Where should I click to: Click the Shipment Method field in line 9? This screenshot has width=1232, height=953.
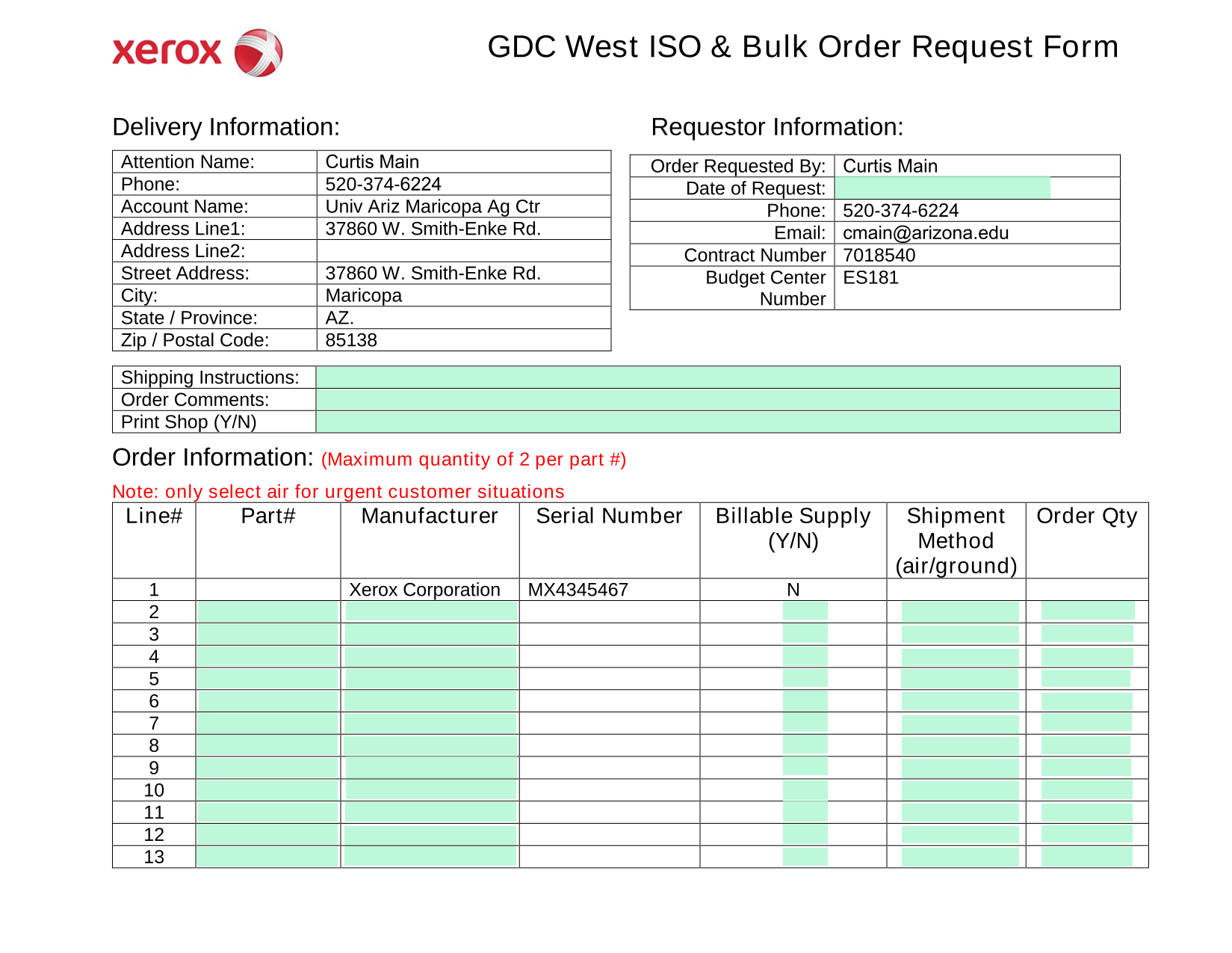960,768
